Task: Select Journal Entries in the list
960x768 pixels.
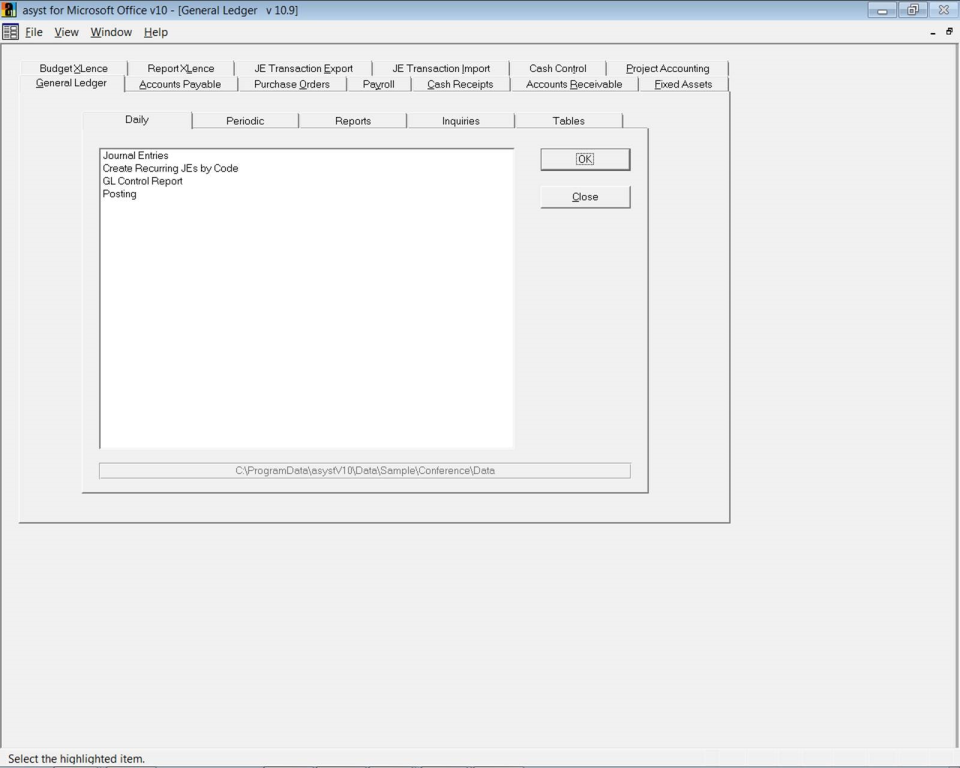Action: [x=135, y=156]
